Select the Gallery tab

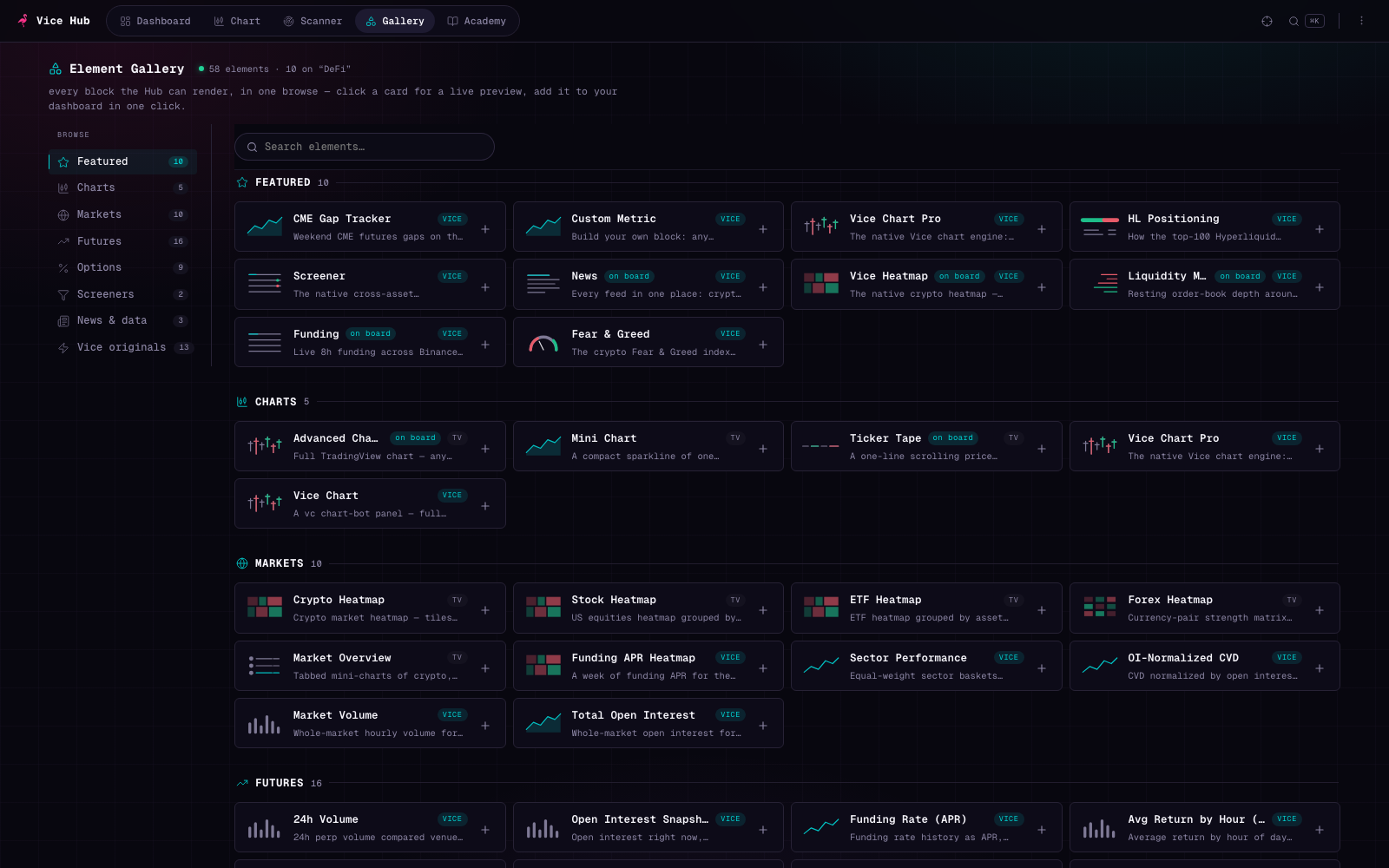[395, 21]
